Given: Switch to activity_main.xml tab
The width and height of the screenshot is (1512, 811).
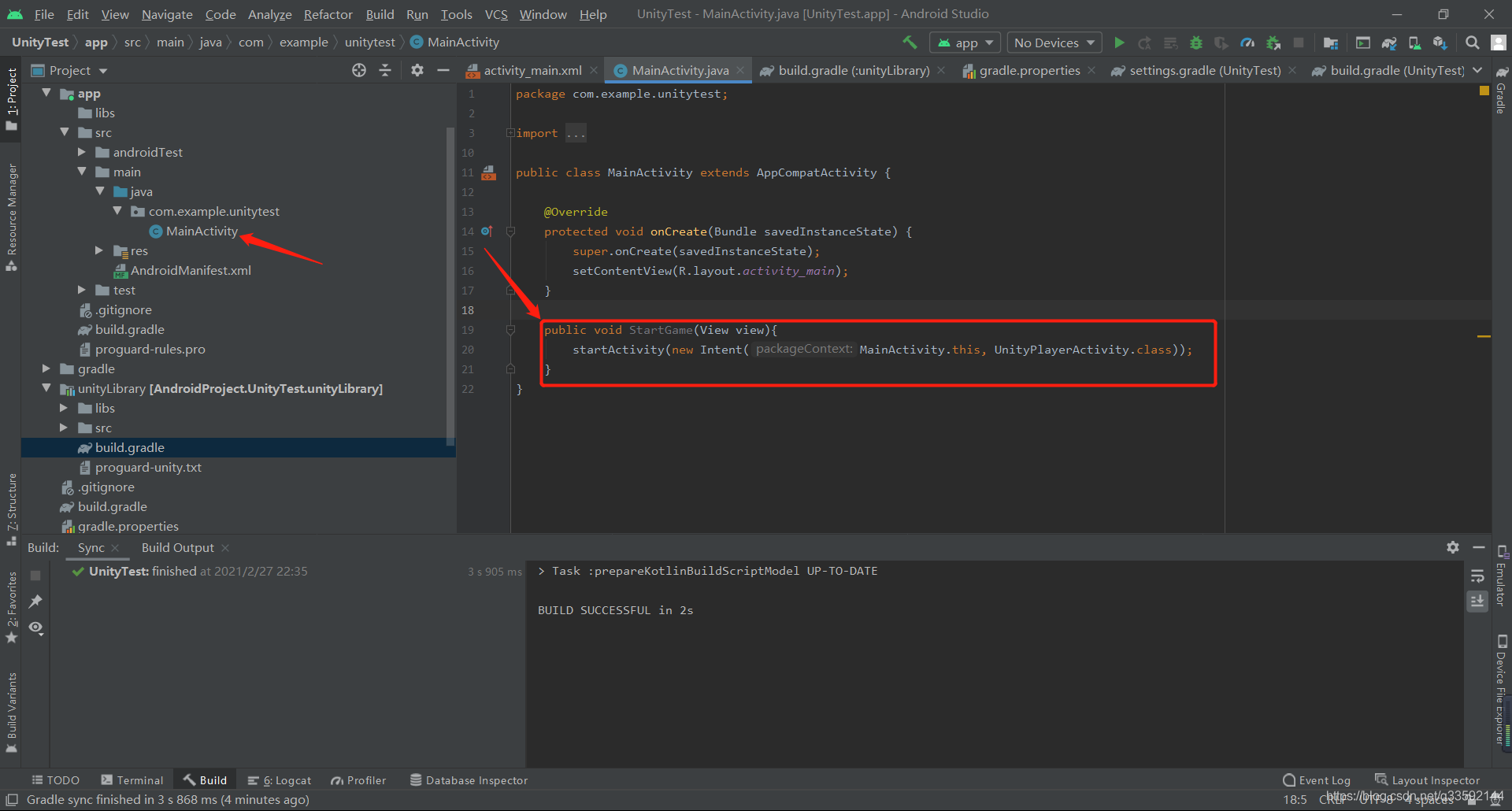Looking at the screenshot, I should pos(532,70).
